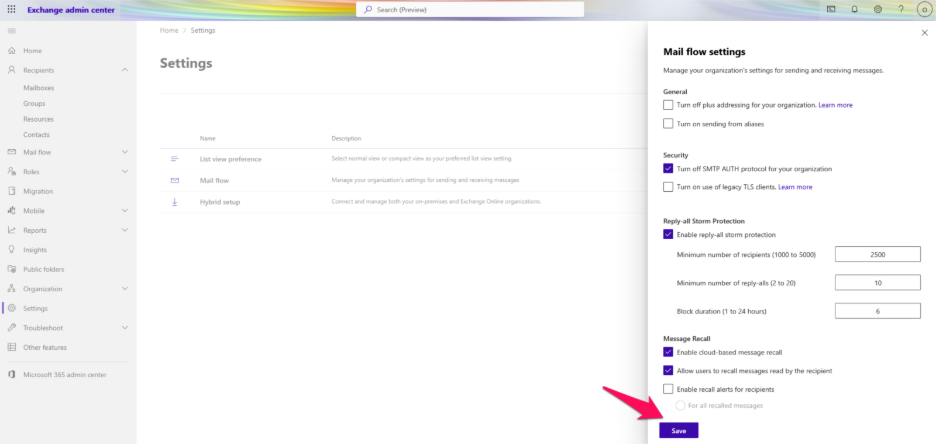
Task: Check Enable recall alerts for recipients
Action: click(x=668, y=389)
